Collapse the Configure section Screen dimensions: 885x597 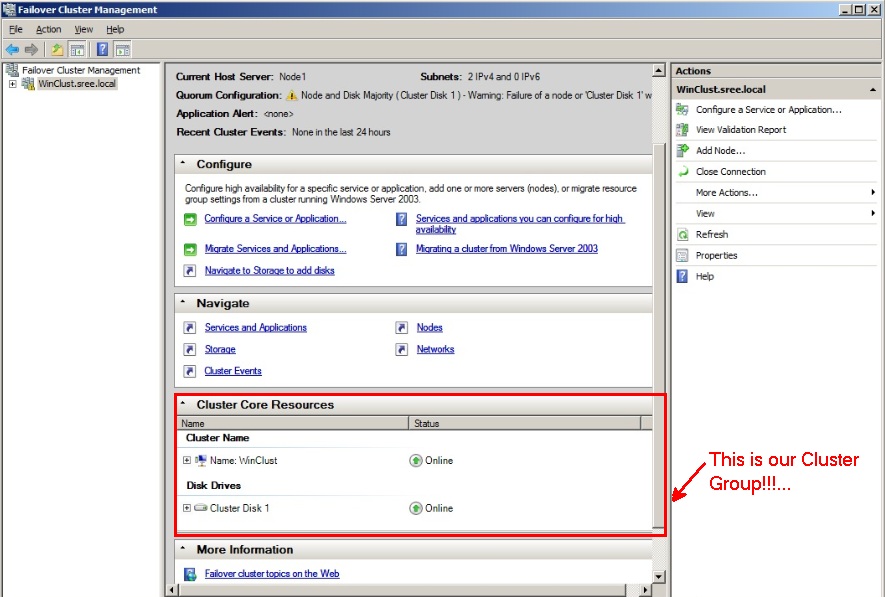[x=183, y=164]
